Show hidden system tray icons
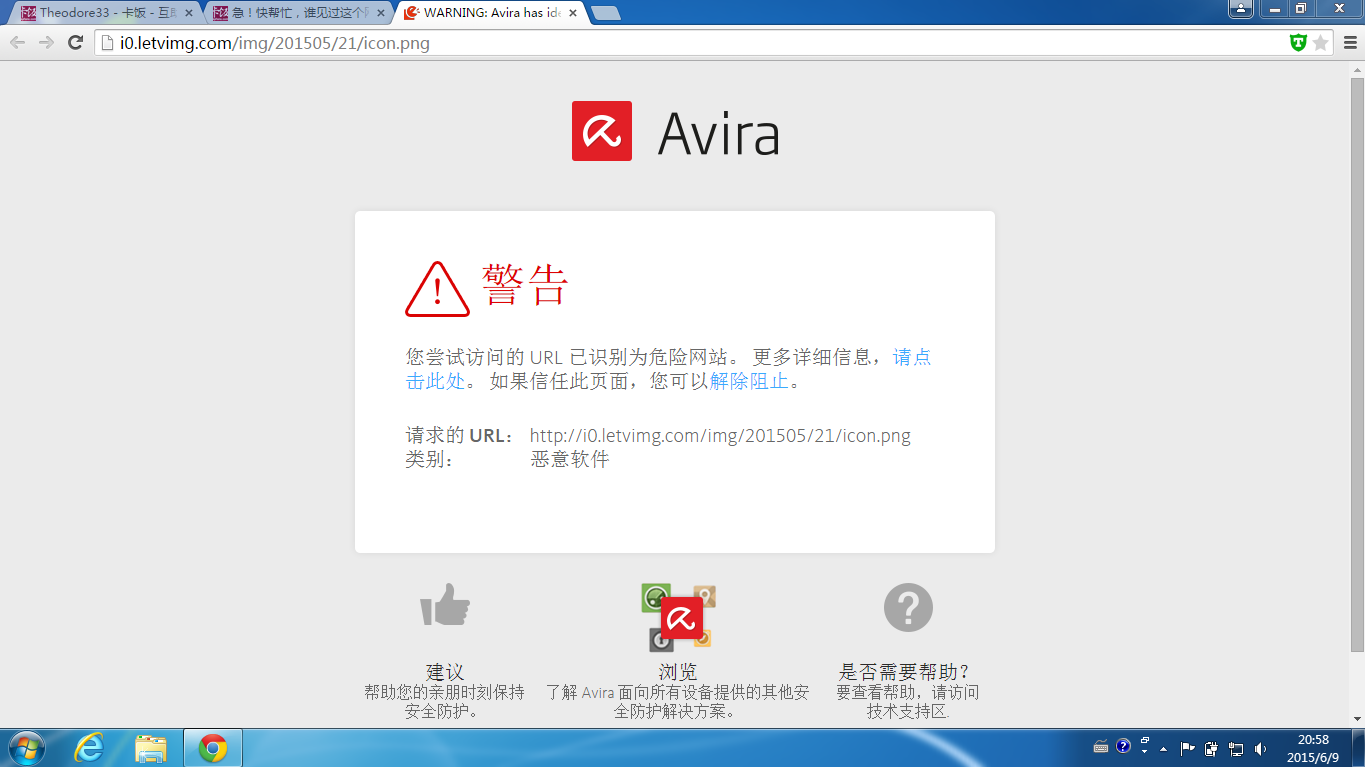Image resolution: width=1365 pixels, height=767 pixels. [x=1163, y=748]
